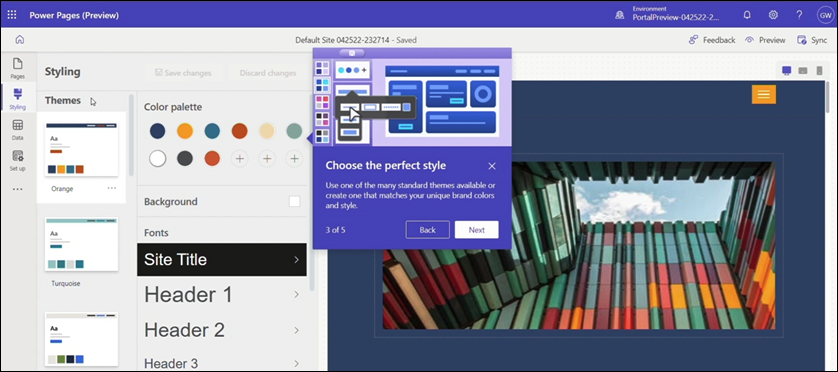Click the canvas vertical scrollbar
The width and height of the screenshot is (838, 372).
click(x=828, y=96)
